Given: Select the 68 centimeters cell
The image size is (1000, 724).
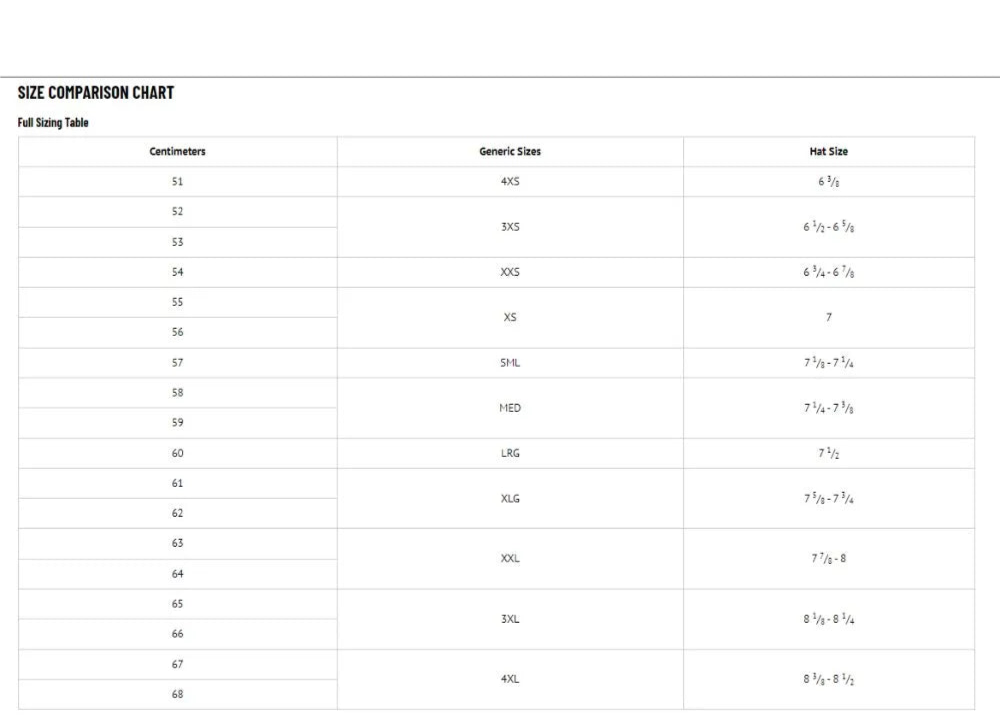Looking at the screenshot, I should tap(178, 694).
